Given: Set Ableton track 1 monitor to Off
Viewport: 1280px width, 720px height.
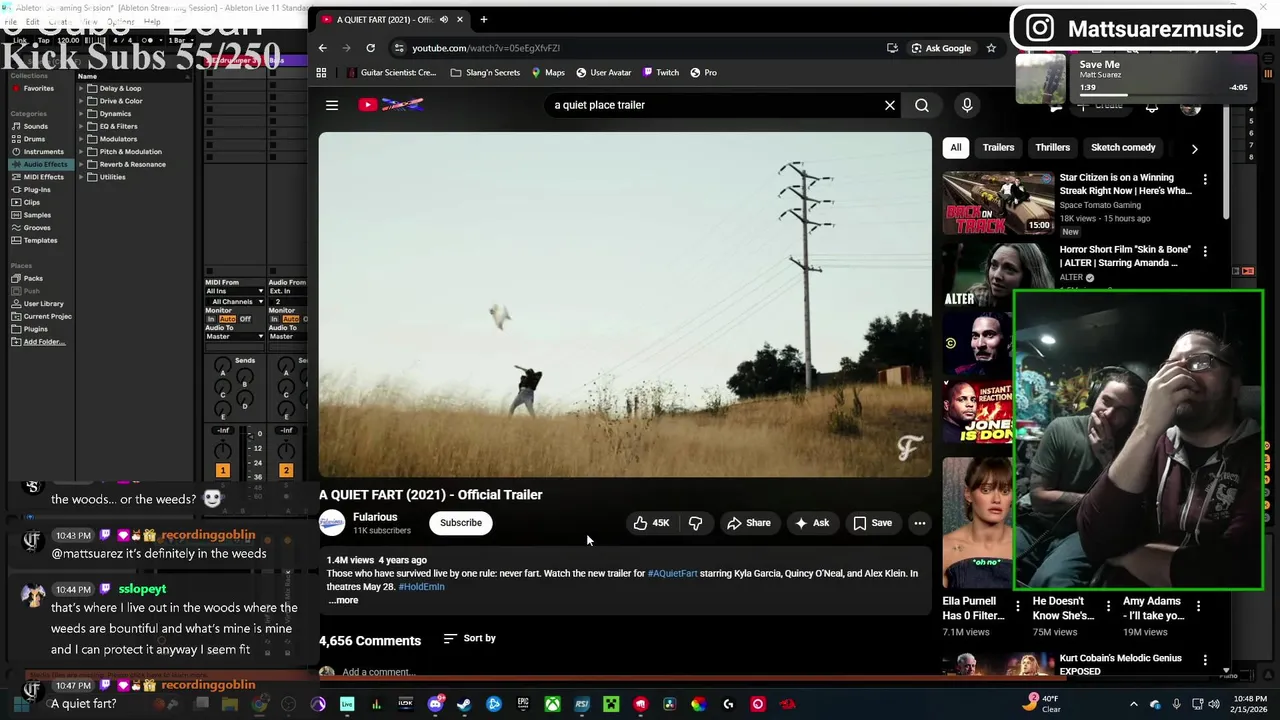Looking at the screenshot, I should pos(245,319).
